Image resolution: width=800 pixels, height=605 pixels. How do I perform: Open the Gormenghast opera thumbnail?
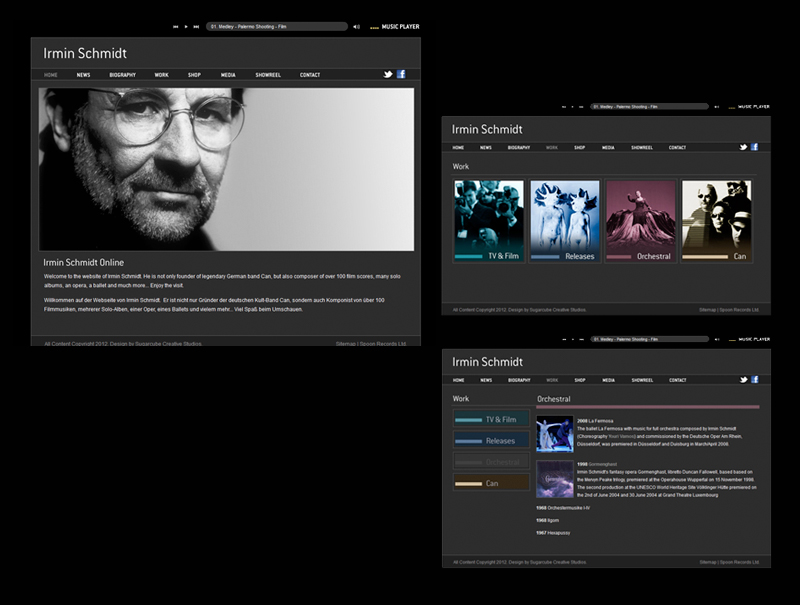pos(555,479)
